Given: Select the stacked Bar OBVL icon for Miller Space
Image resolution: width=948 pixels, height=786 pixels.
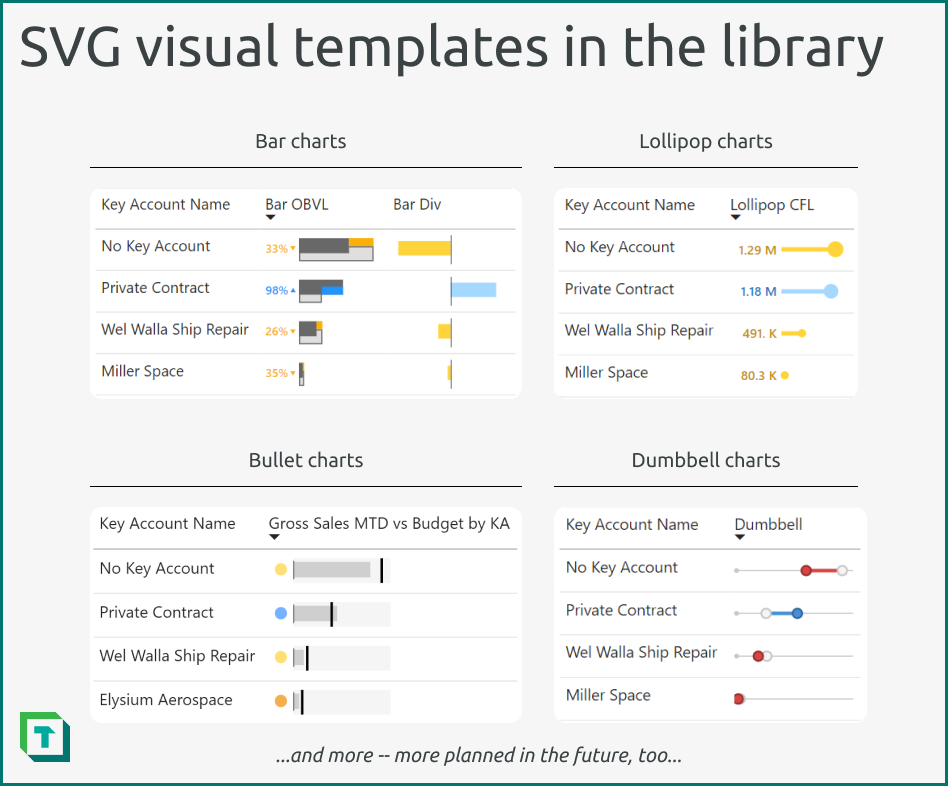Looking at the screenshot, I should (302, 373).
